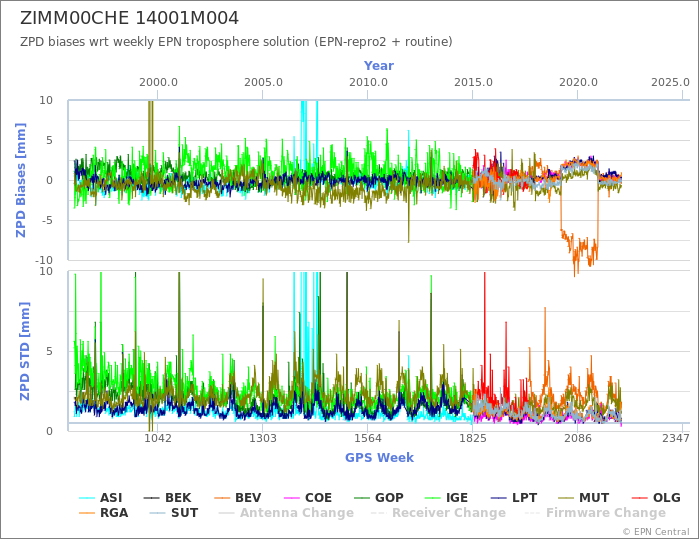Click the magenta COE line swatch

tap(292, 498)
